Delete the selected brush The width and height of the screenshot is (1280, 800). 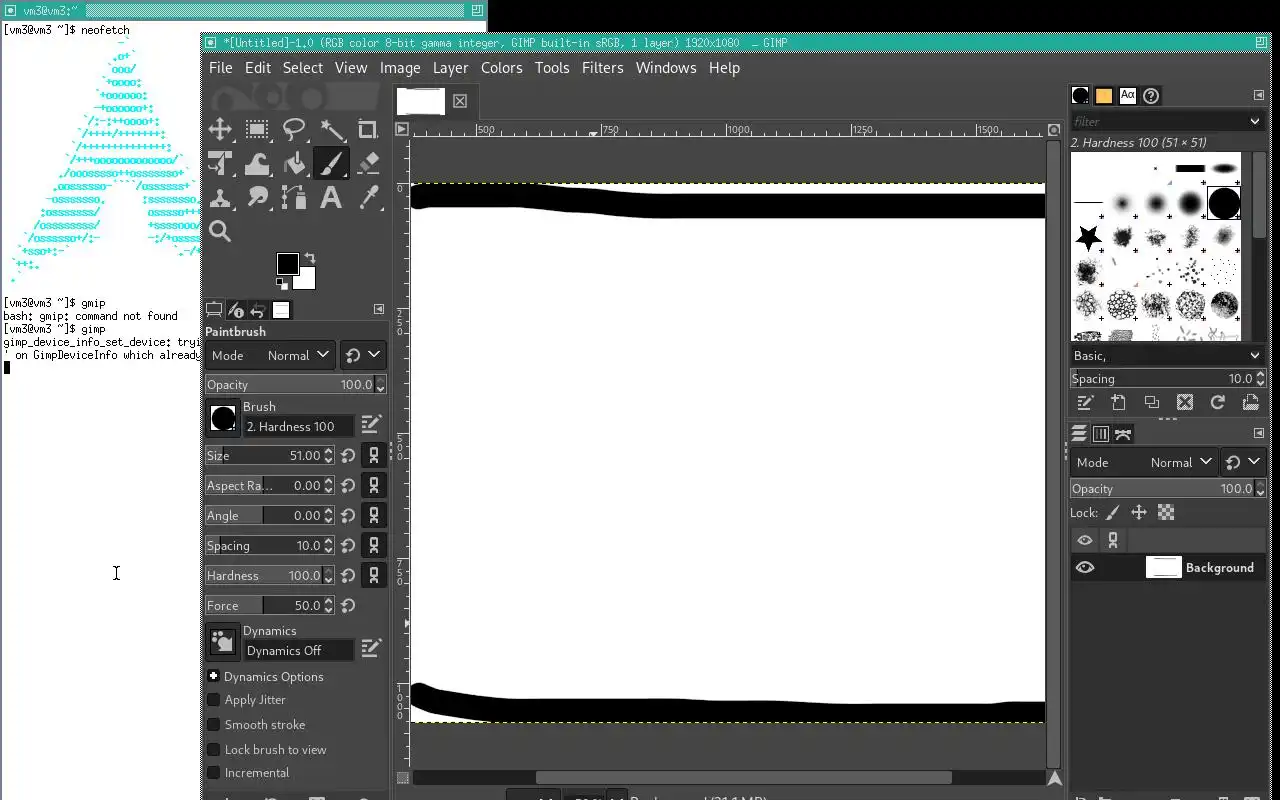click(1185, 402)
